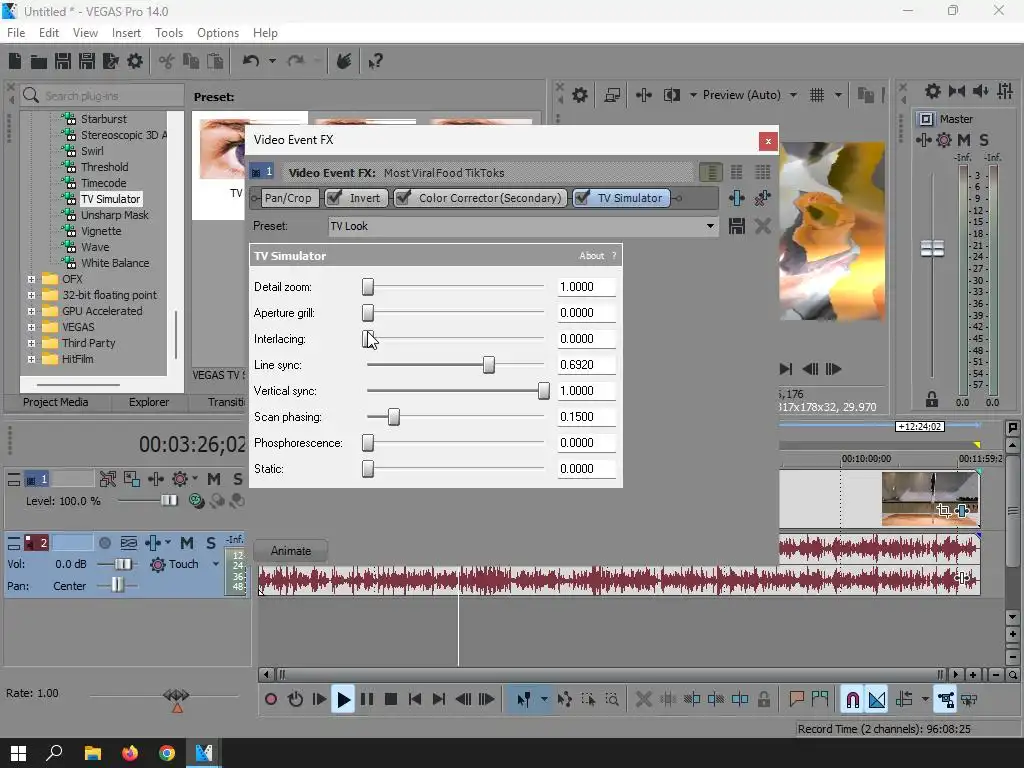Solo video track 1
This screenshot has height=768, width=1024.
click(x=238, y=479)
